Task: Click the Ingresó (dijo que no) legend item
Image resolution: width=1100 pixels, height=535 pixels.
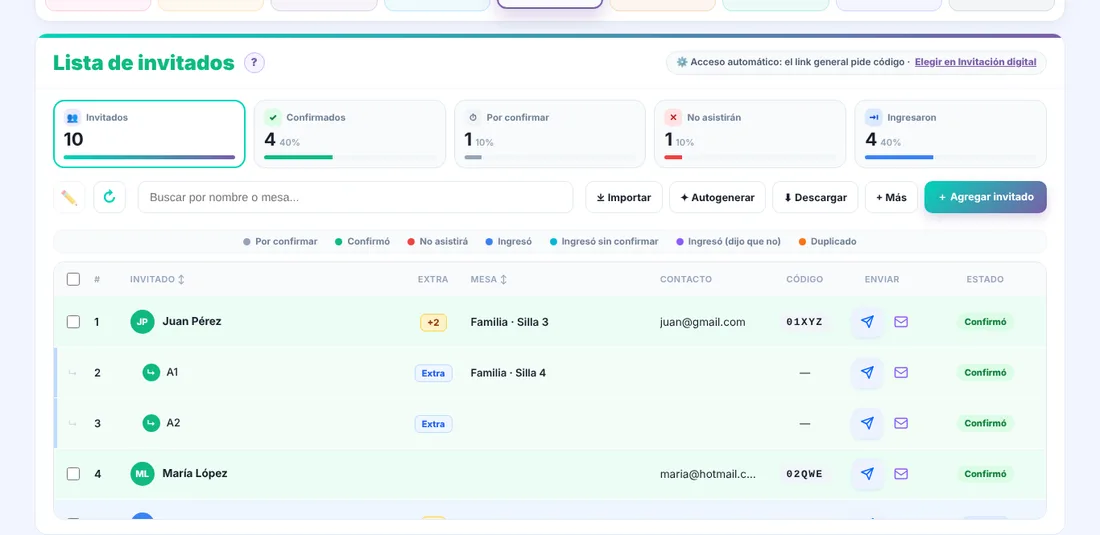Action: [728, 241]
